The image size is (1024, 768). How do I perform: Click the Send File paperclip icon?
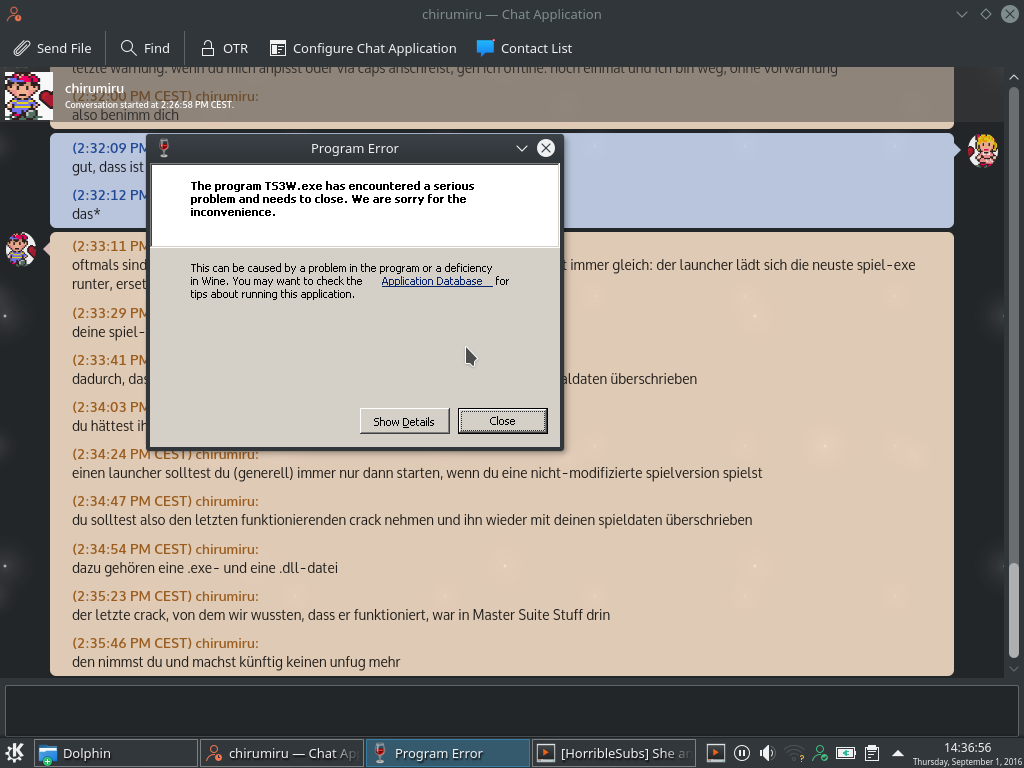click(22, 48)
